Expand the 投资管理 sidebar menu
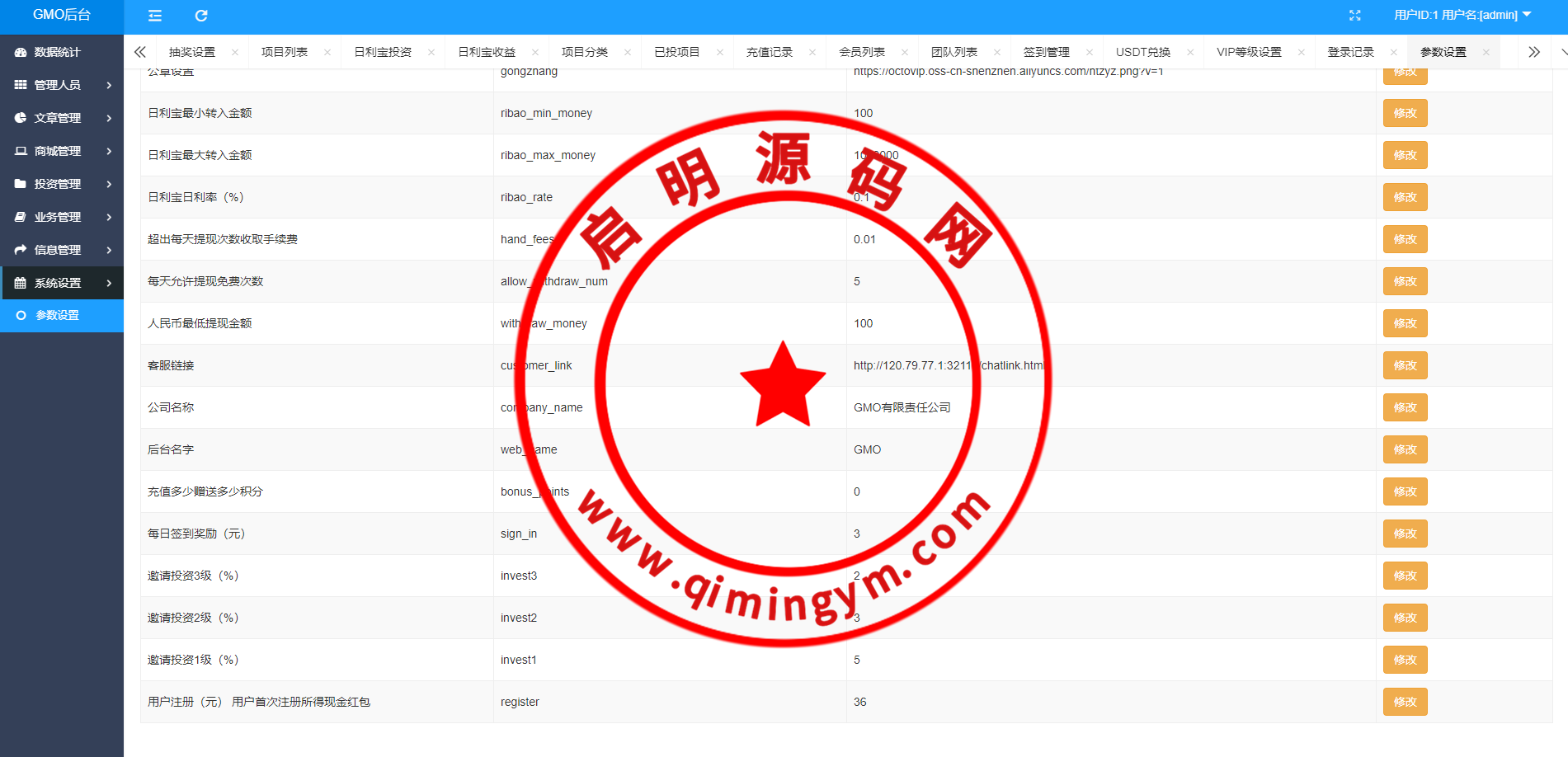This screenshot has height=757, width=1568. (62, 184)
